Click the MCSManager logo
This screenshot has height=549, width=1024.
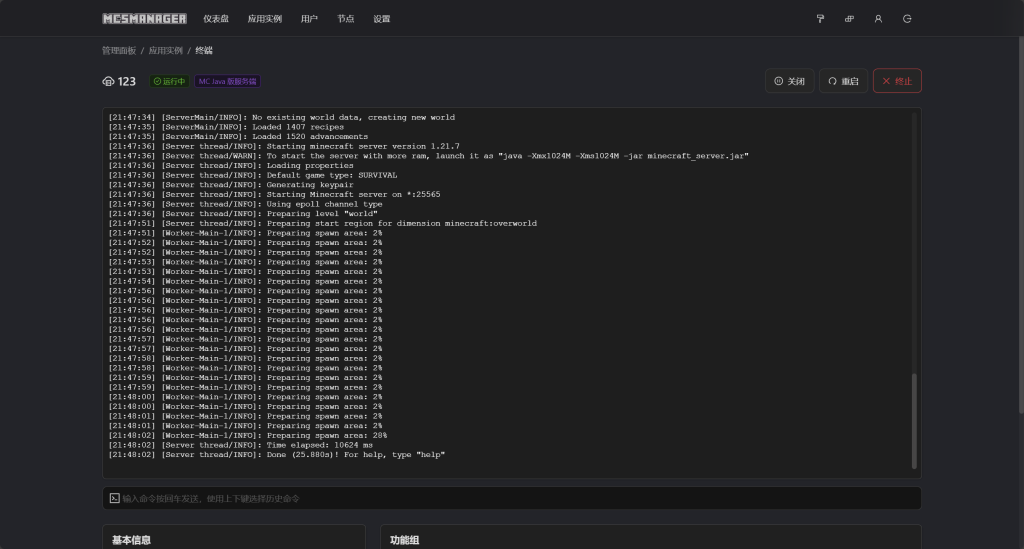[x=144, y=19]
